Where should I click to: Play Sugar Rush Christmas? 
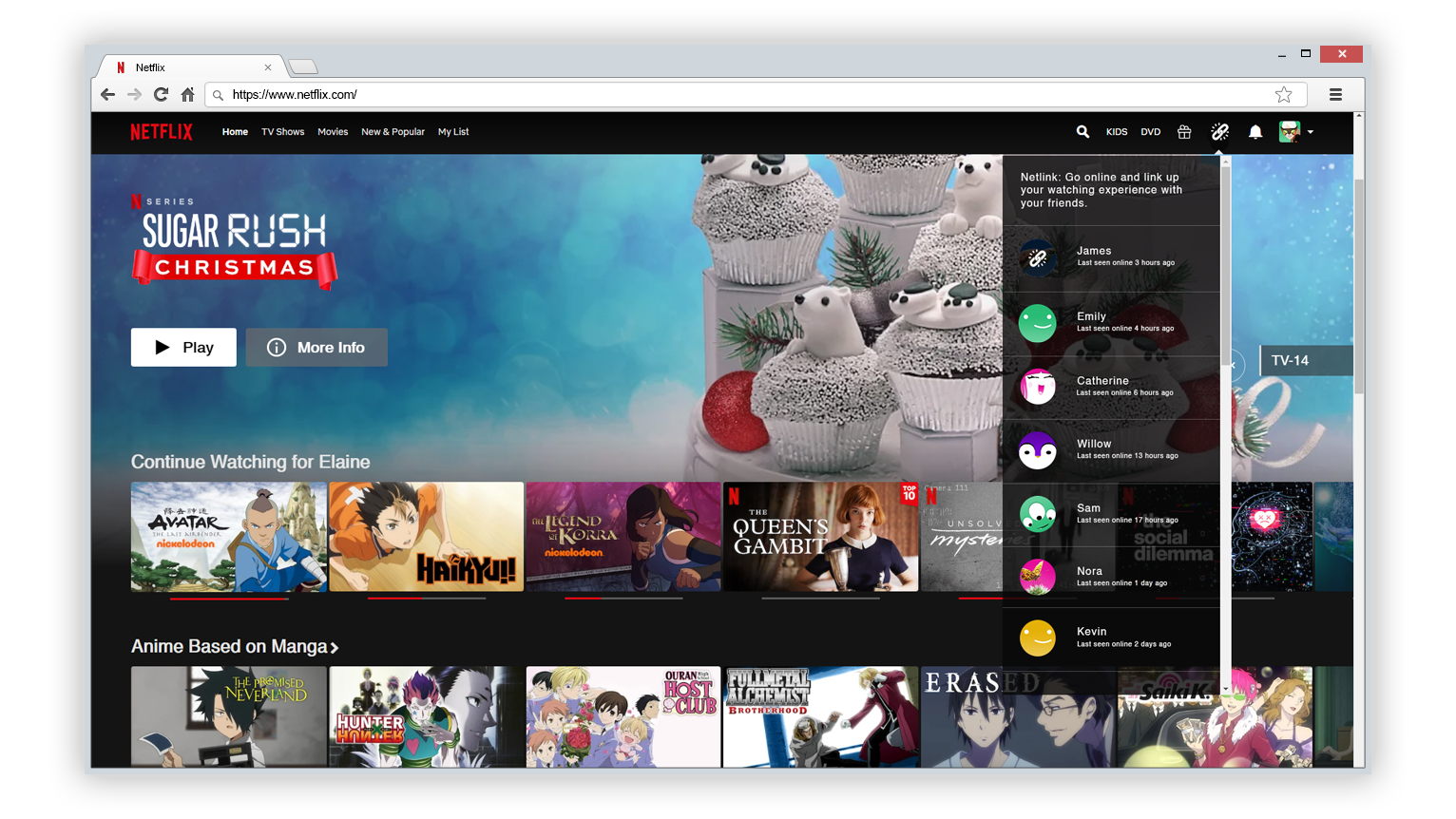click(x=183, y=347)
